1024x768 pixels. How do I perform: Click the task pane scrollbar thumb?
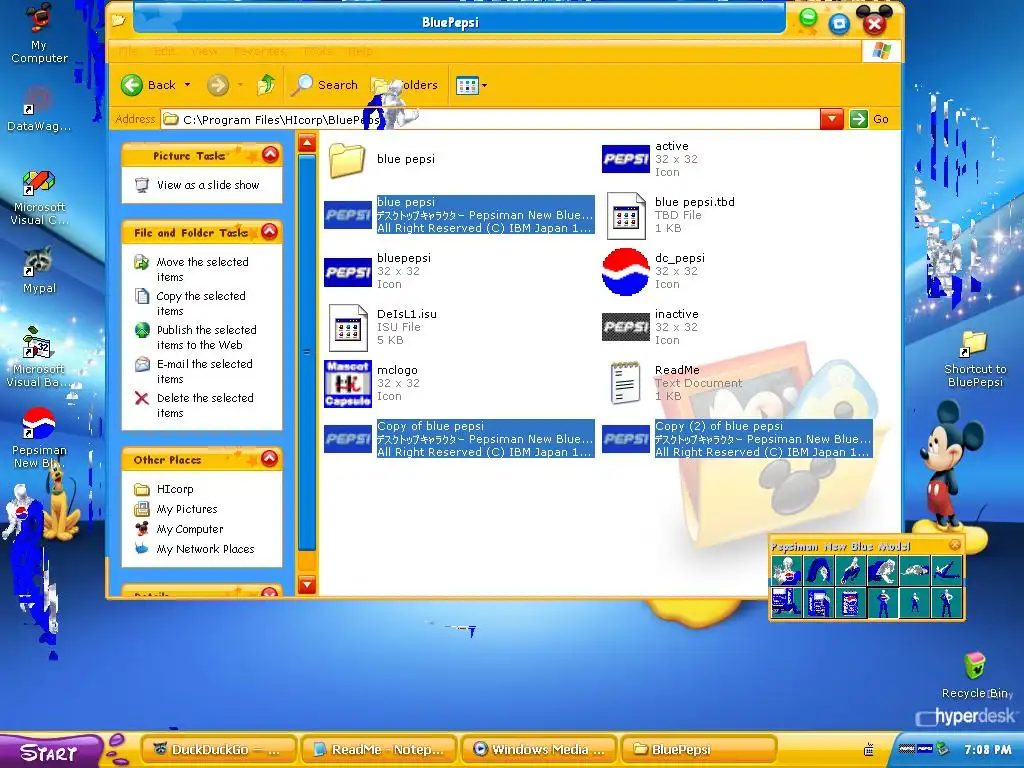click(x=307, y=353)
